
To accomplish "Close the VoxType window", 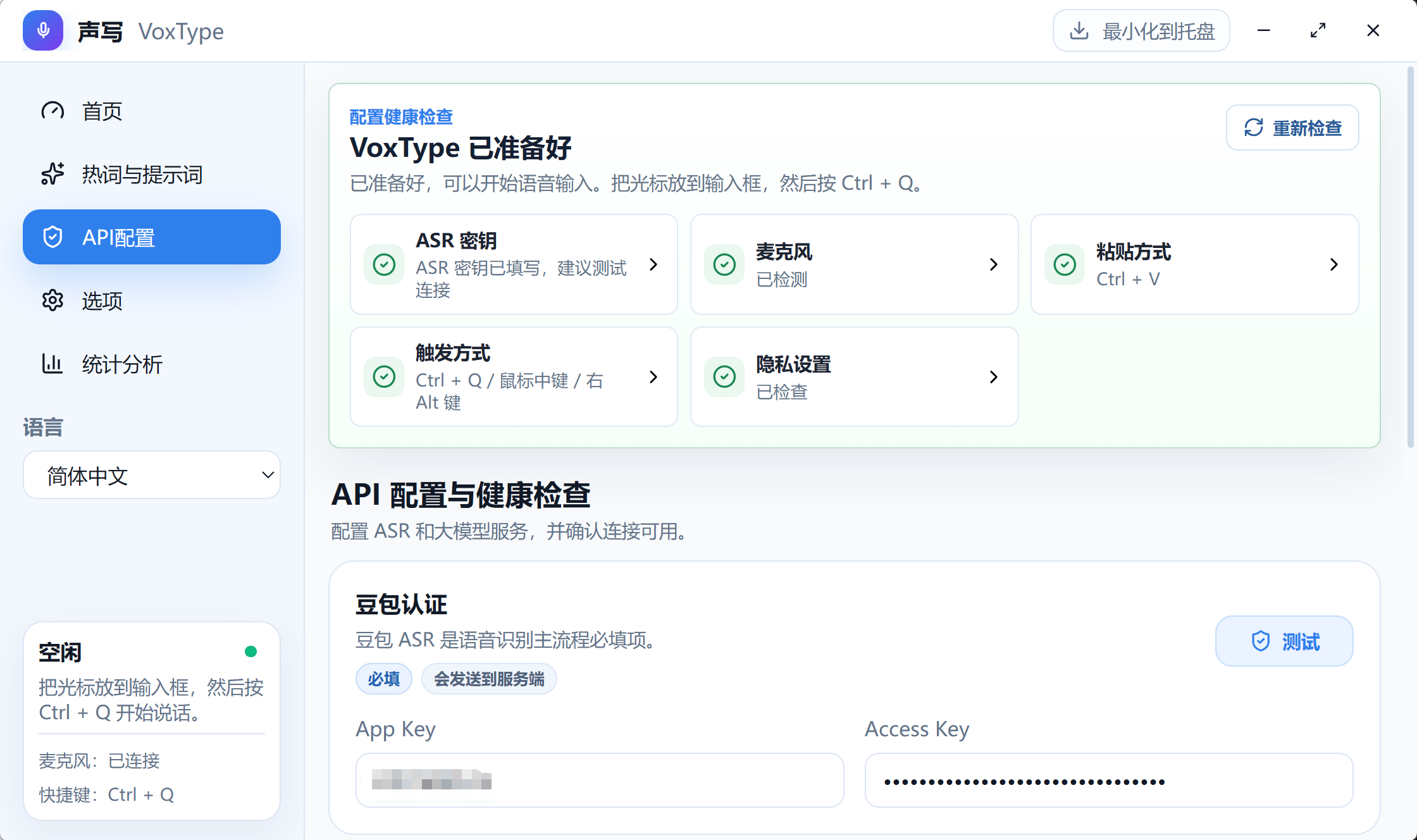I will [1373, 30].
